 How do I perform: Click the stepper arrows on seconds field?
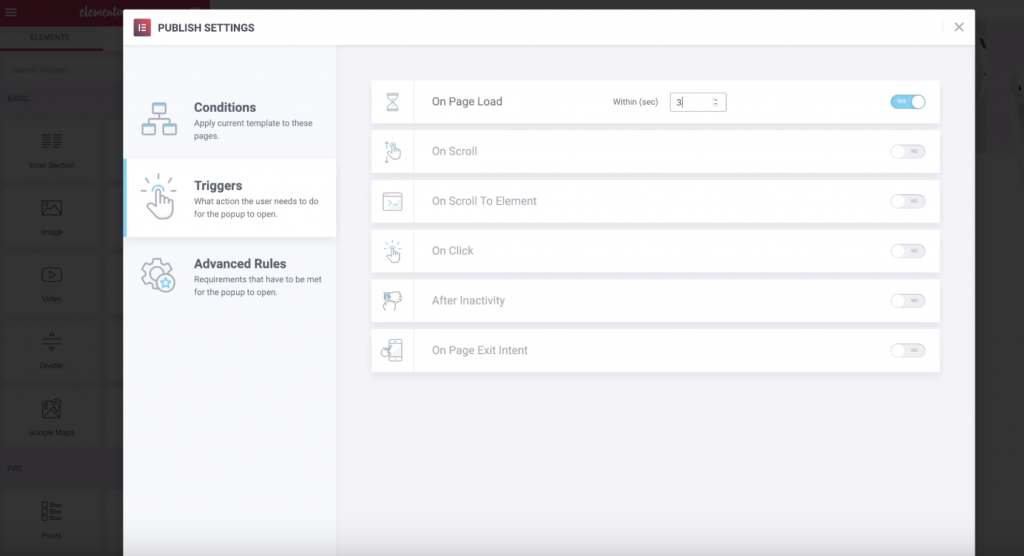715,102
